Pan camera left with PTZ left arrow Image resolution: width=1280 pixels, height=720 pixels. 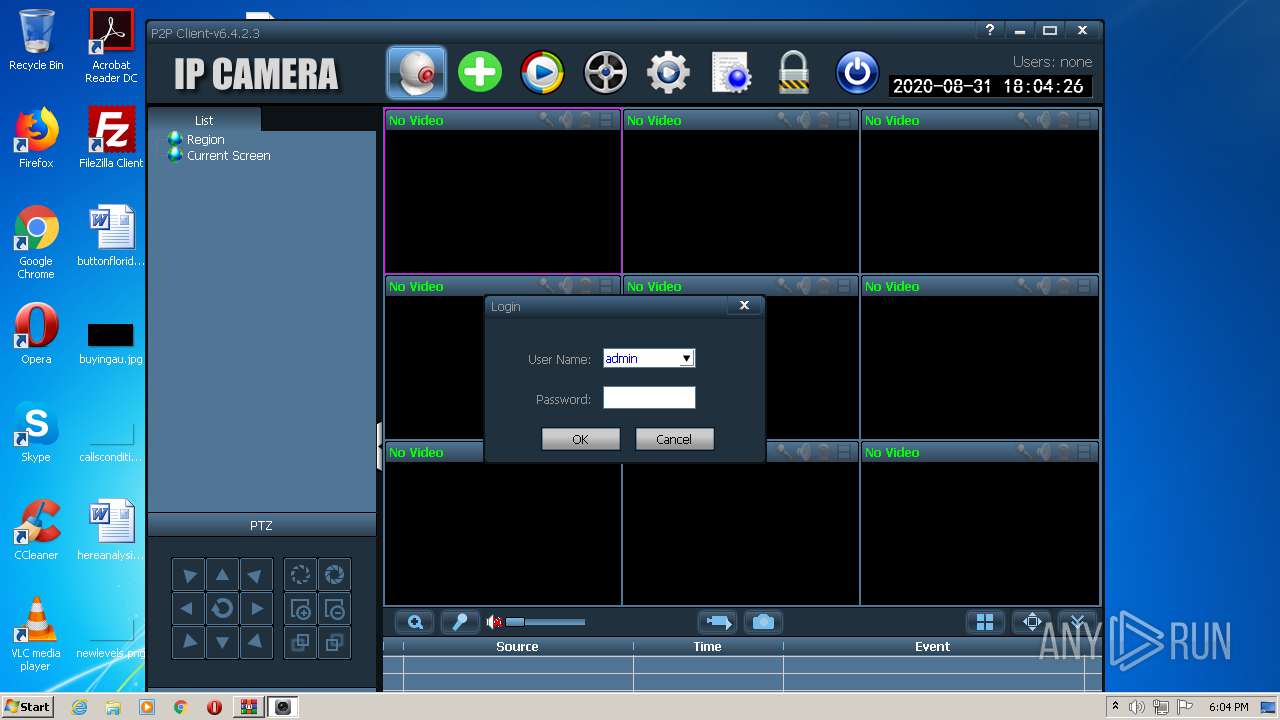189,608
